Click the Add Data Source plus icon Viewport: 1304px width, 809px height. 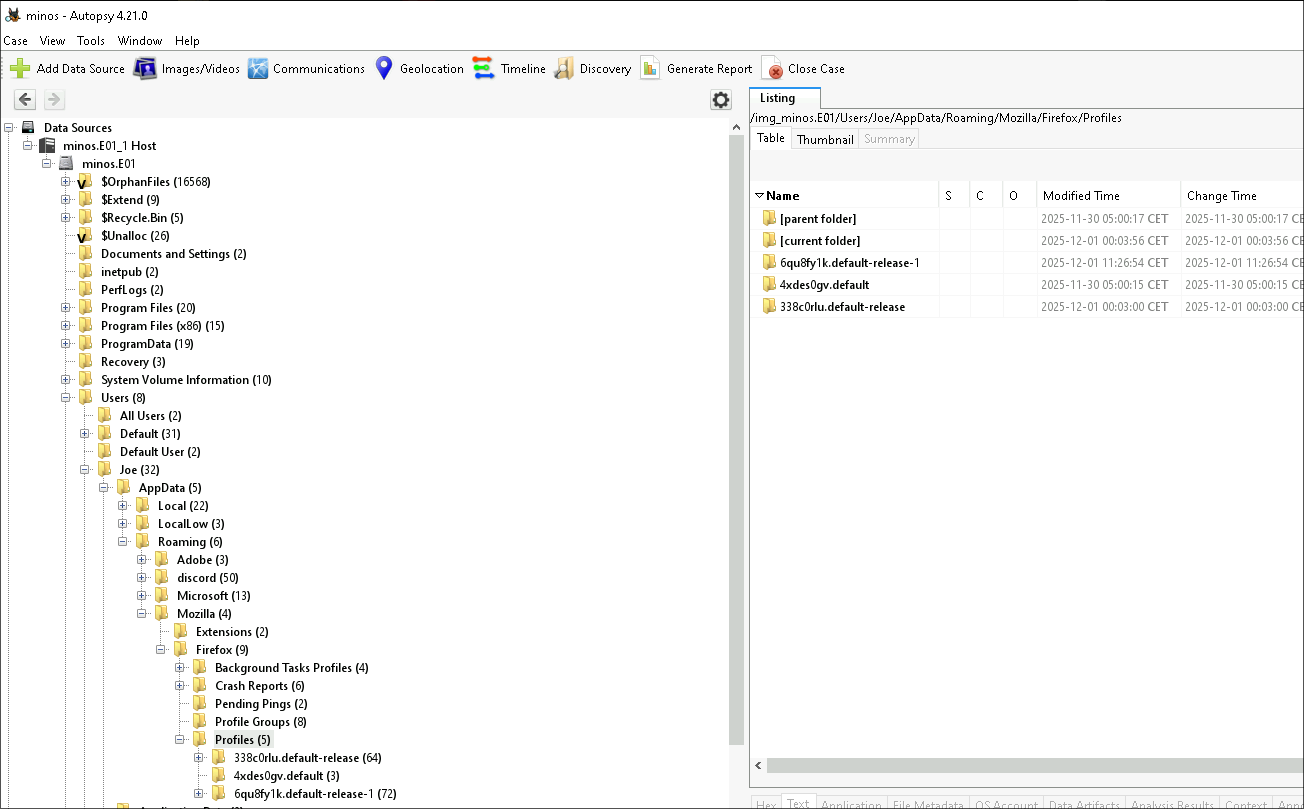click(x=20, y=69)
